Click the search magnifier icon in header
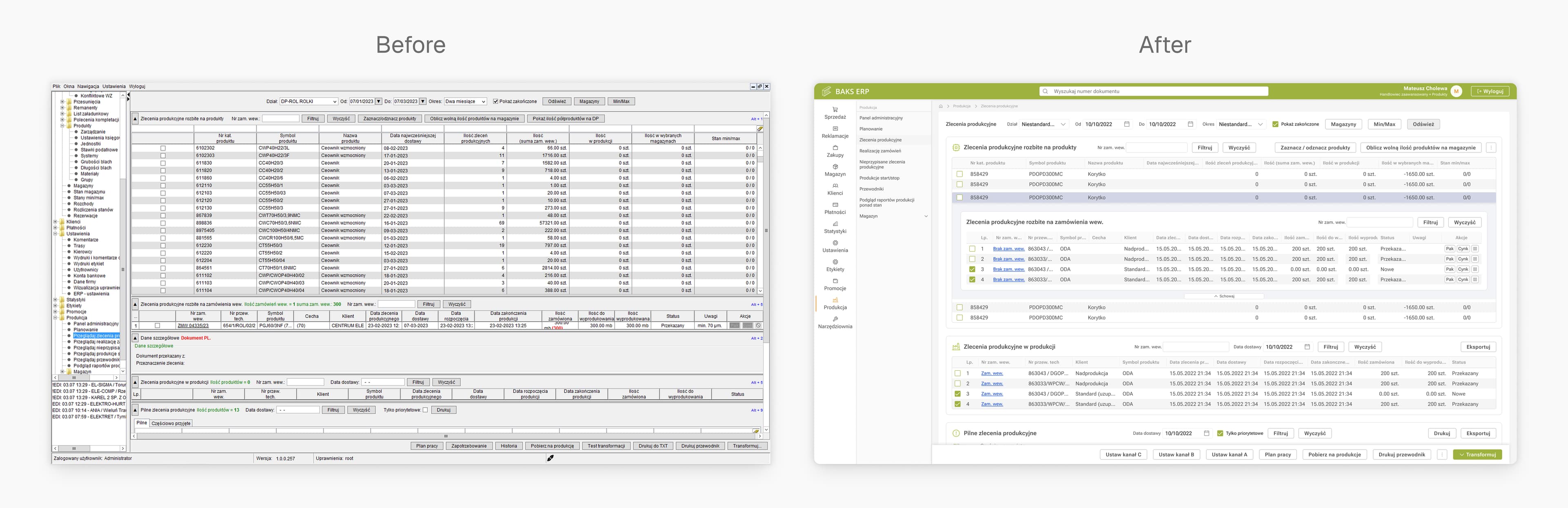 coord(1046,92)
